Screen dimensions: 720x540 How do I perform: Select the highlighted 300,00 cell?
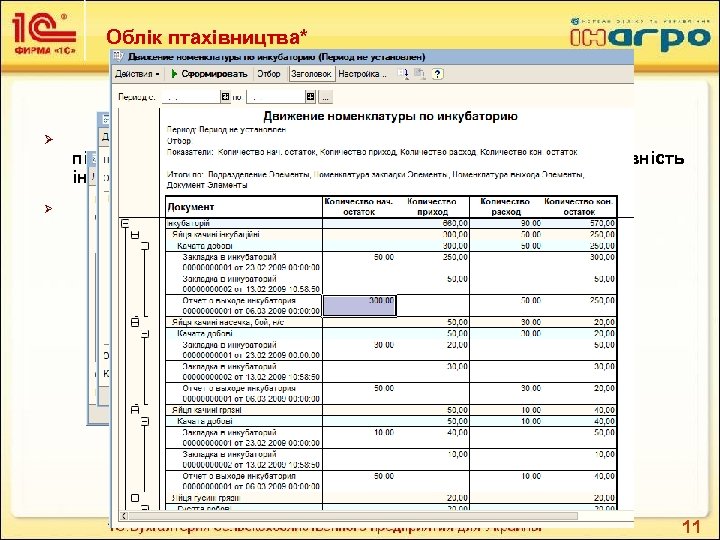[x=360, y=305]
